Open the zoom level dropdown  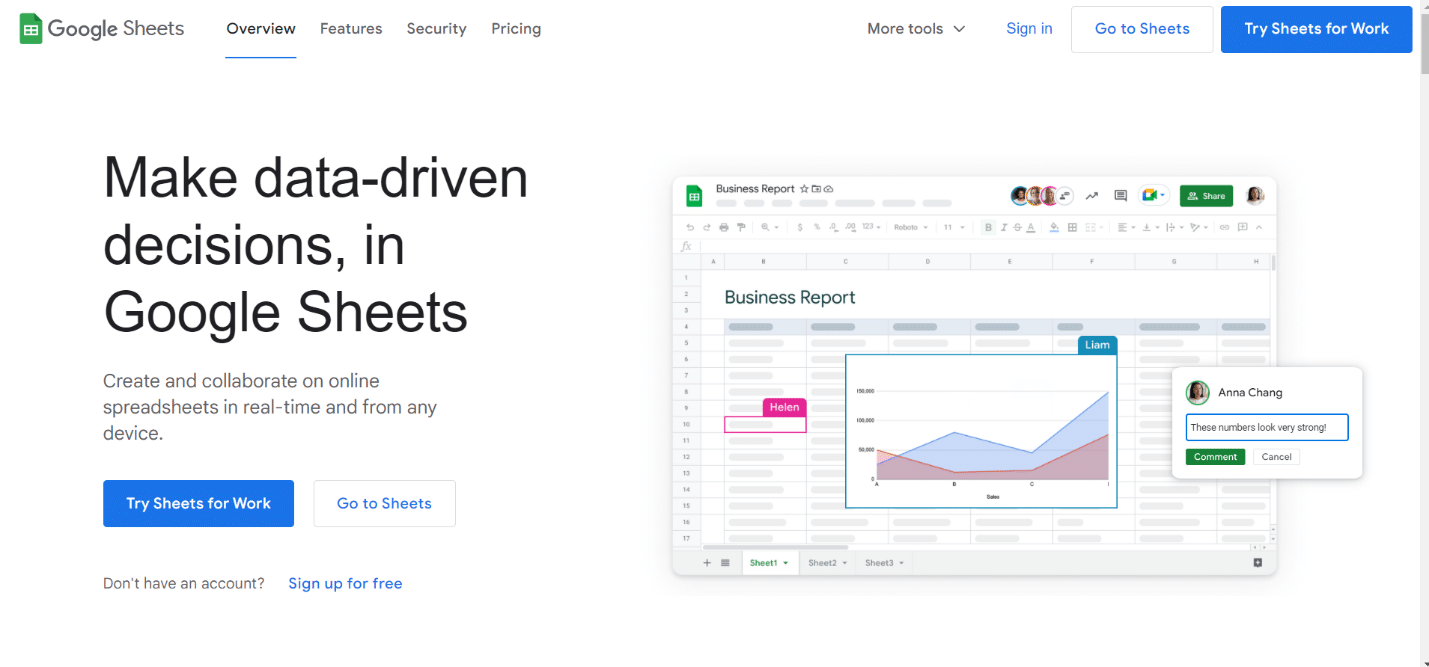(770, 227)
